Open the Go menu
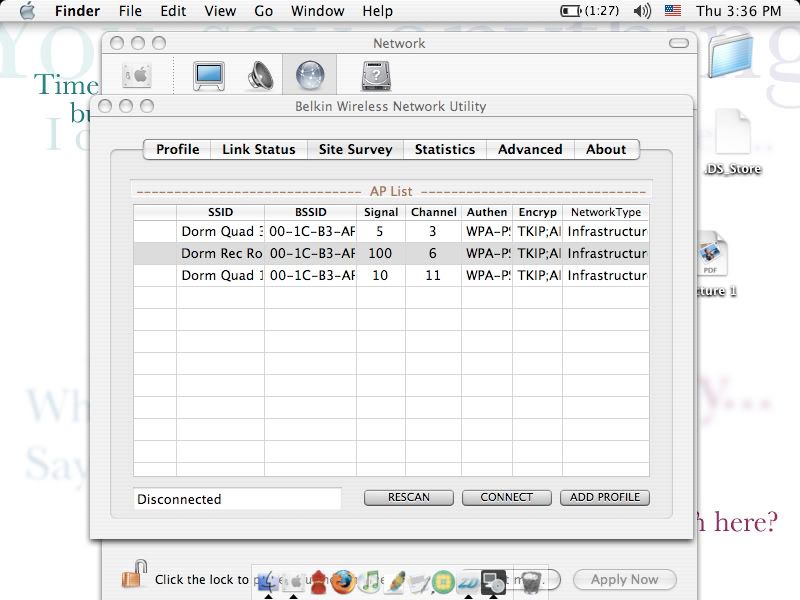 tap(263, 11)
